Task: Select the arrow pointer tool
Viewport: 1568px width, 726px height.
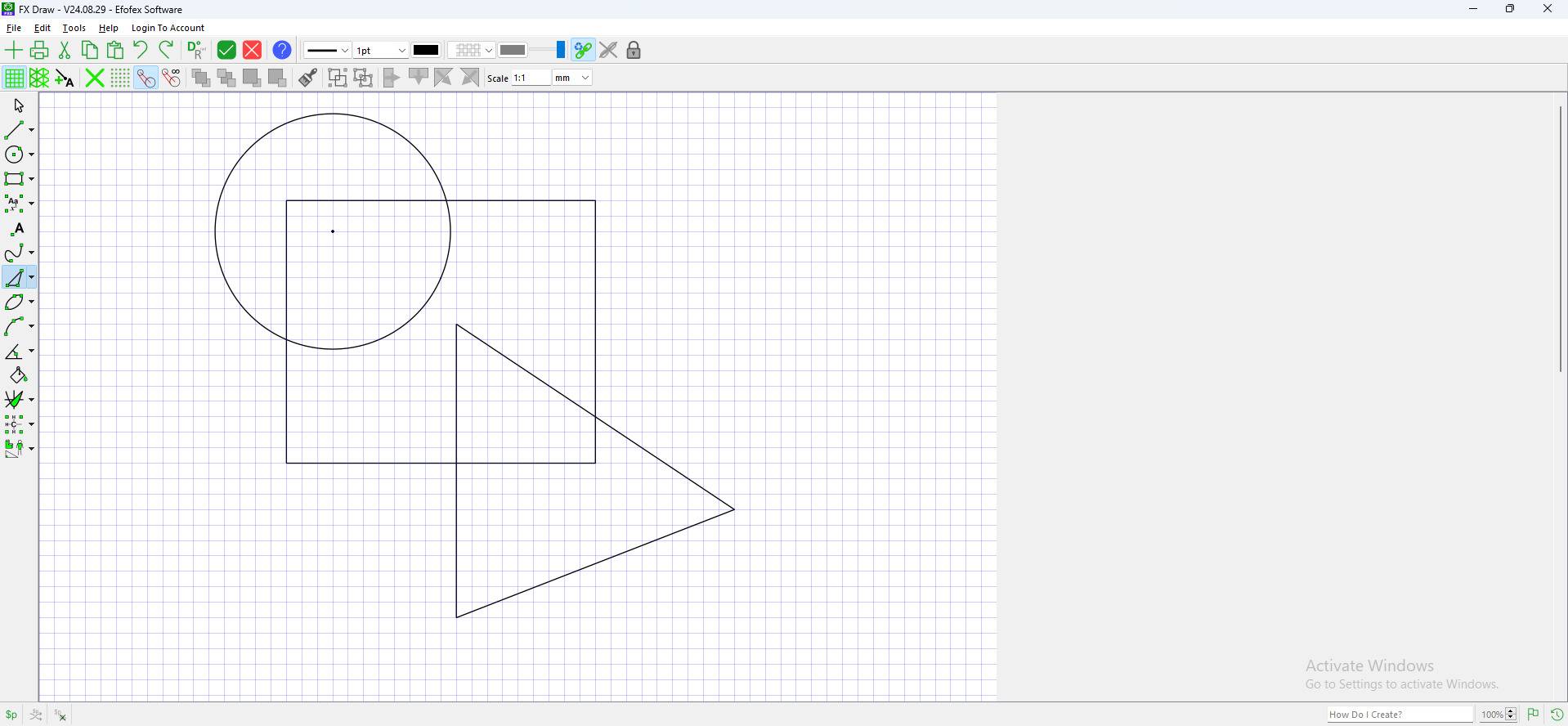Action: tap(19, 105)
